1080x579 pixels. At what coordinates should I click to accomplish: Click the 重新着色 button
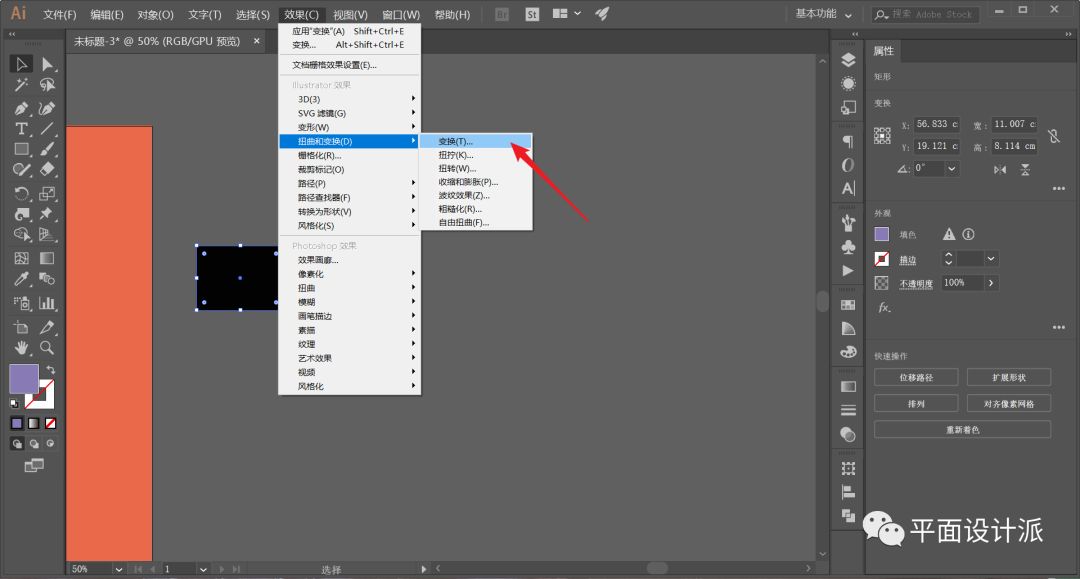point(962,429)
